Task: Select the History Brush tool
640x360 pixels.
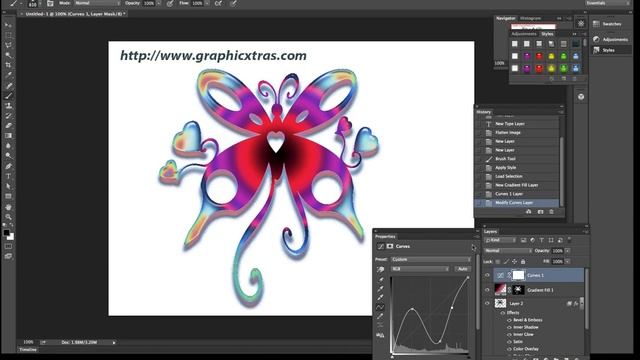Action: tap(8, 116)
